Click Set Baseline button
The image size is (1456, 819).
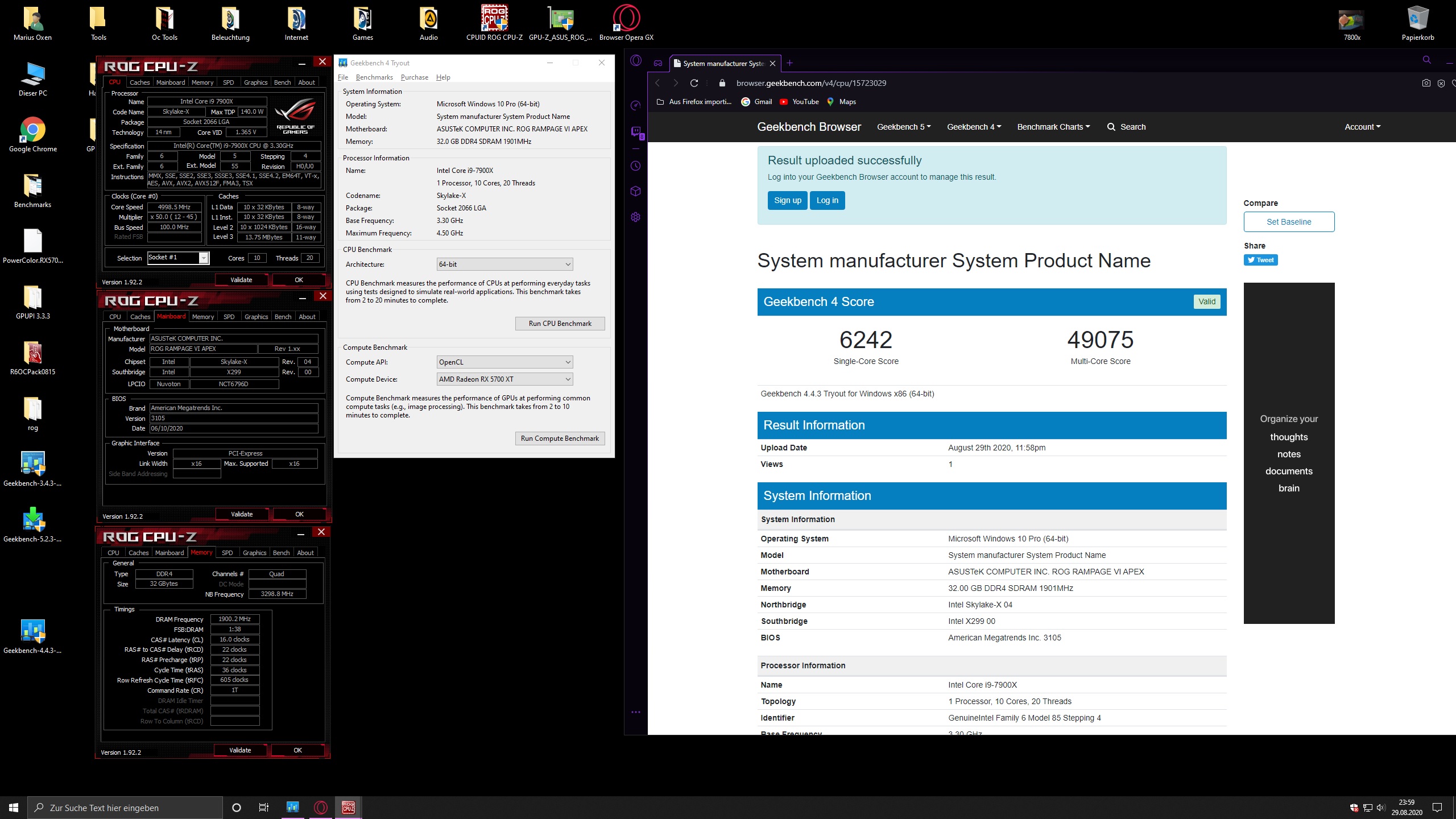click(1289, 222)
